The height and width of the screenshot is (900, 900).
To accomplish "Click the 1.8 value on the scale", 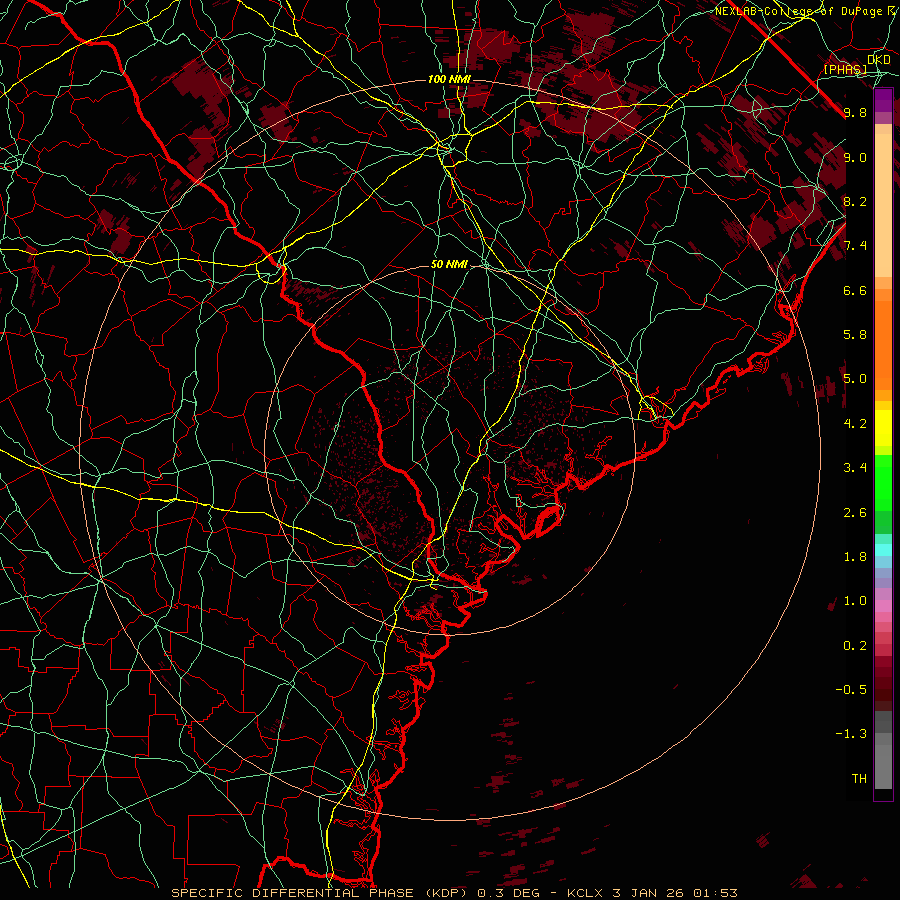I will coord(855,557).
